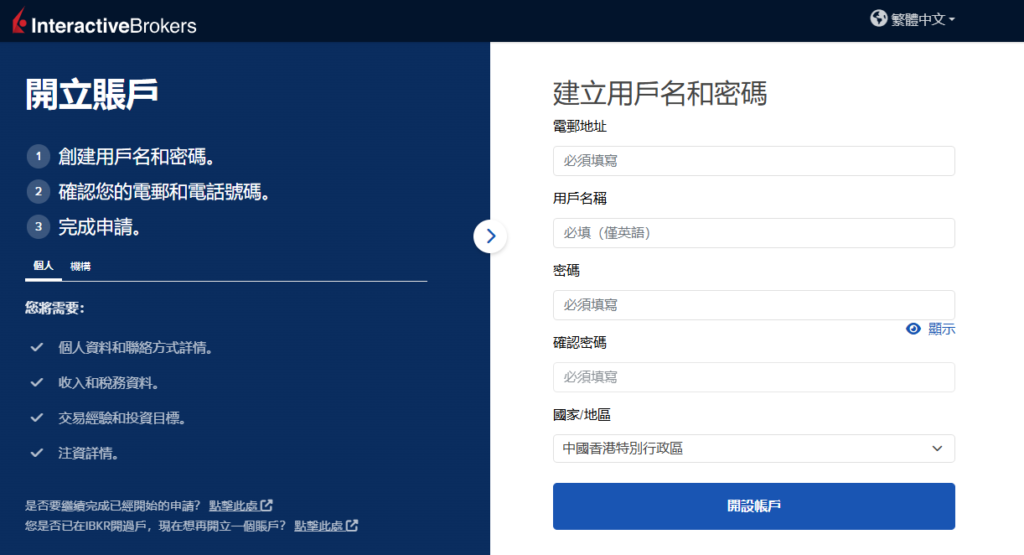Click the step 2 number circle
The width and height of the screenshot is (1024, 555).
point(38,191)
